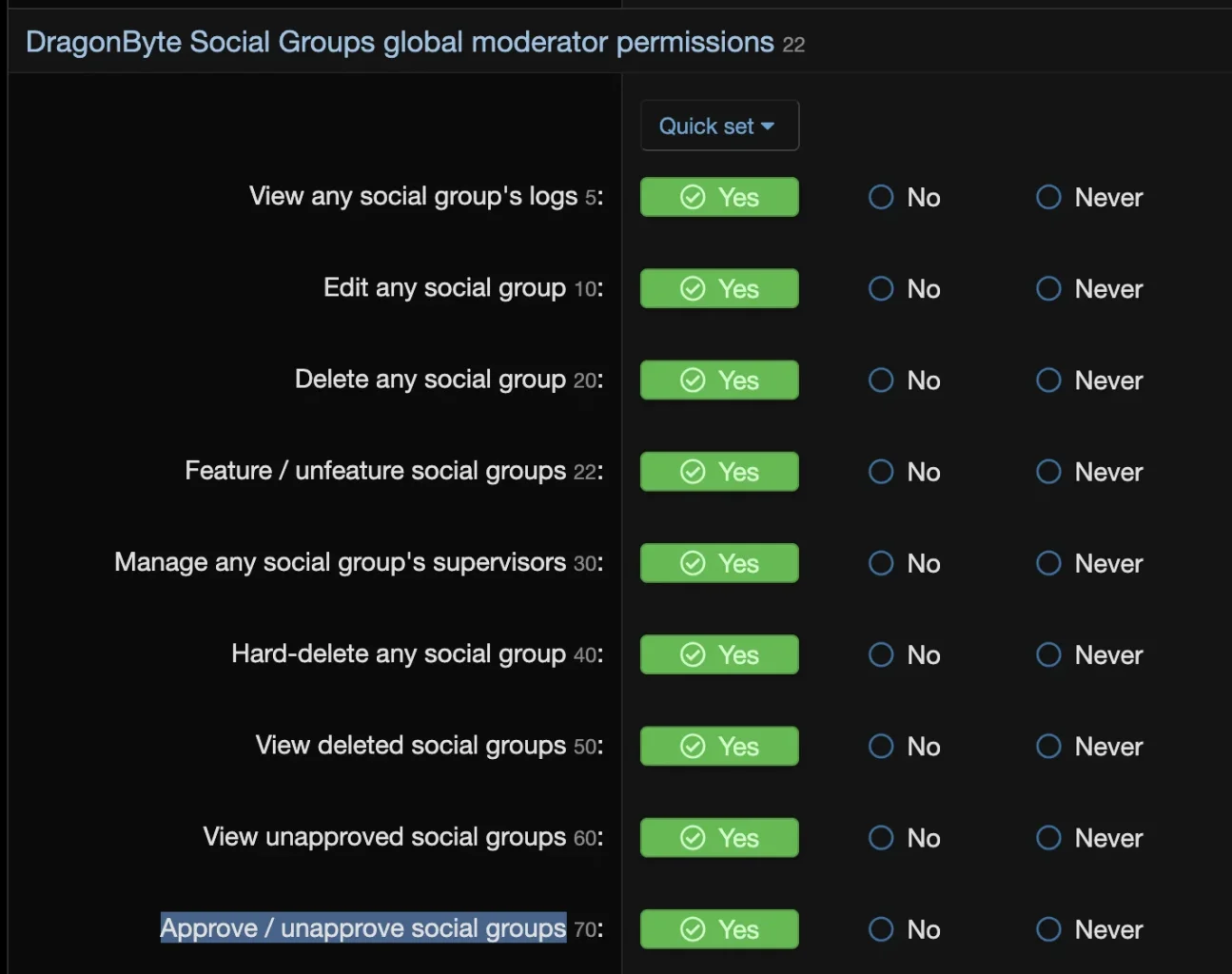Screen dimensions: 1232x974
Task: Select Never for Hard-delete any social group
Action: [x=1089, y=654]
